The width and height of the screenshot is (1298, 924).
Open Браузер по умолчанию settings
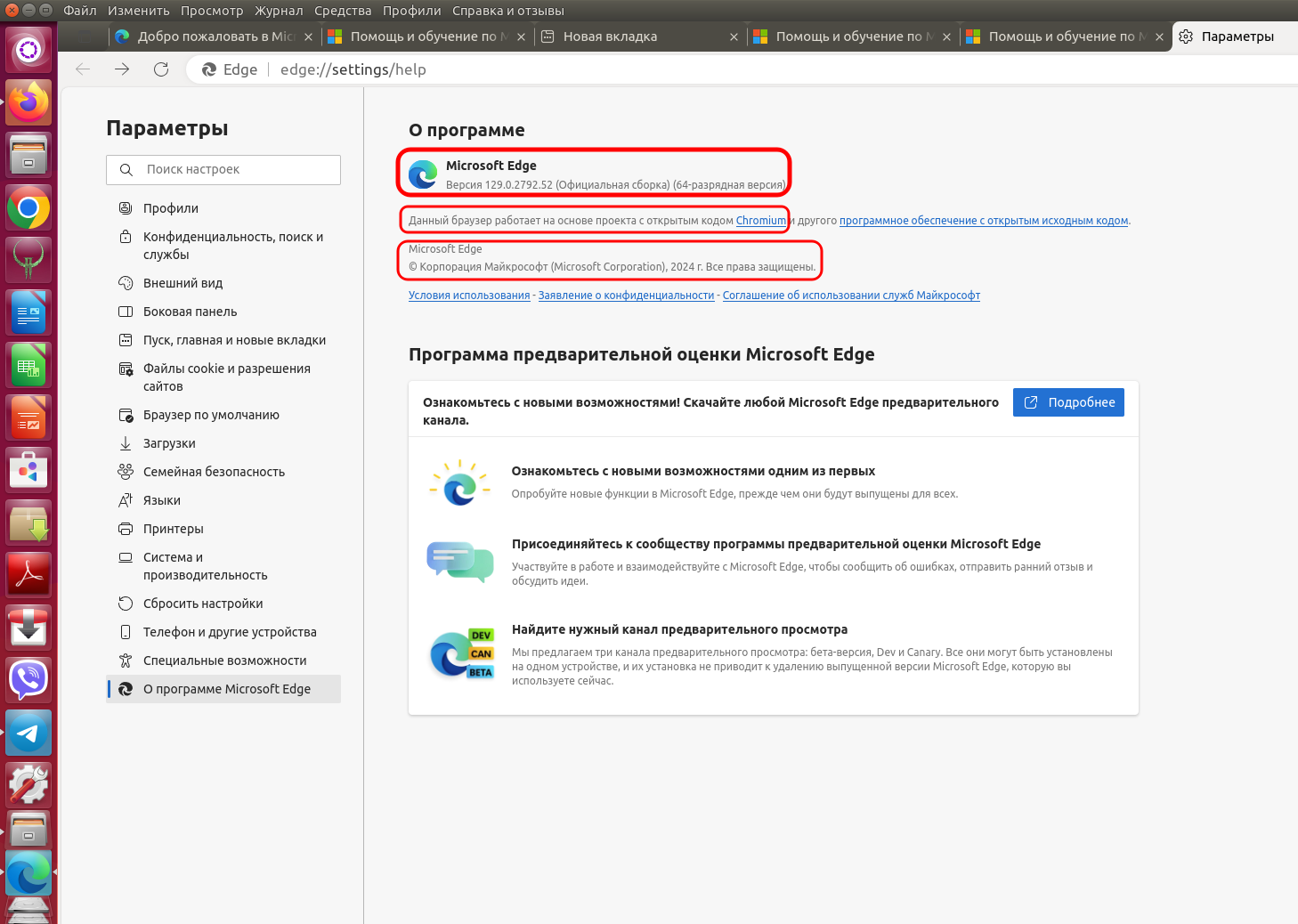[x=223, y=415]
